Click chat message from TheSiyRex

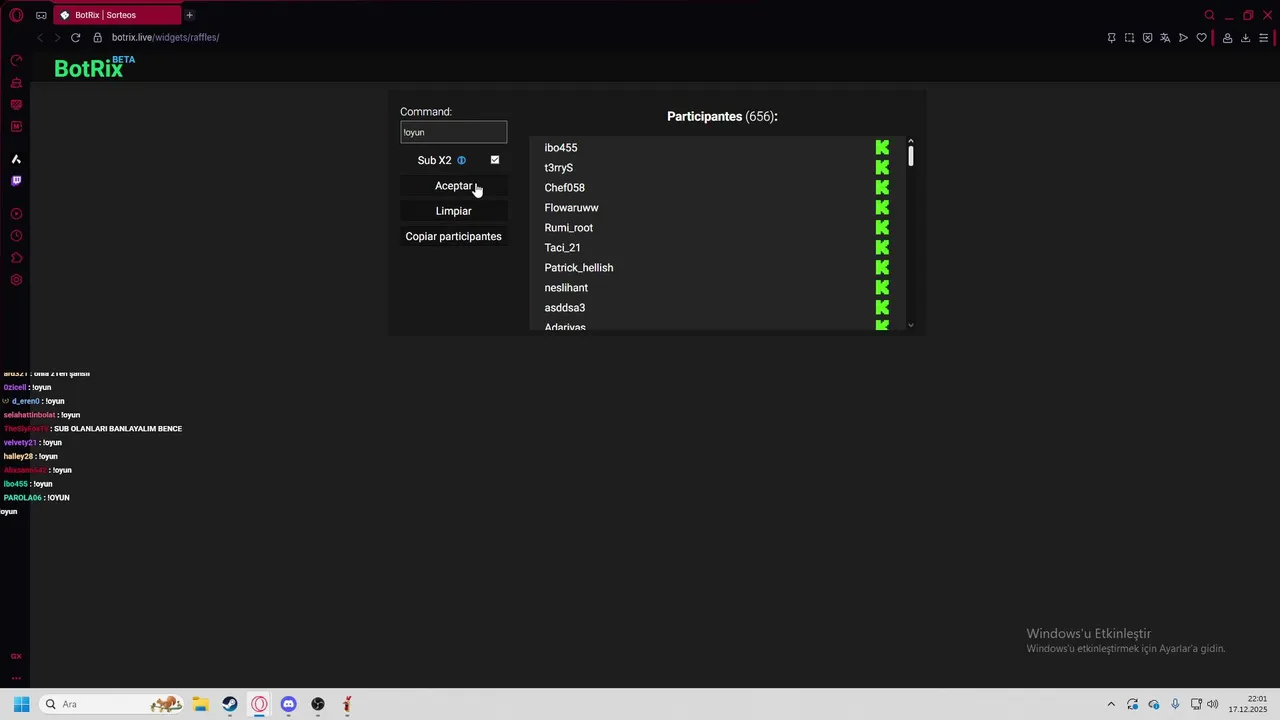coord(93,429)
